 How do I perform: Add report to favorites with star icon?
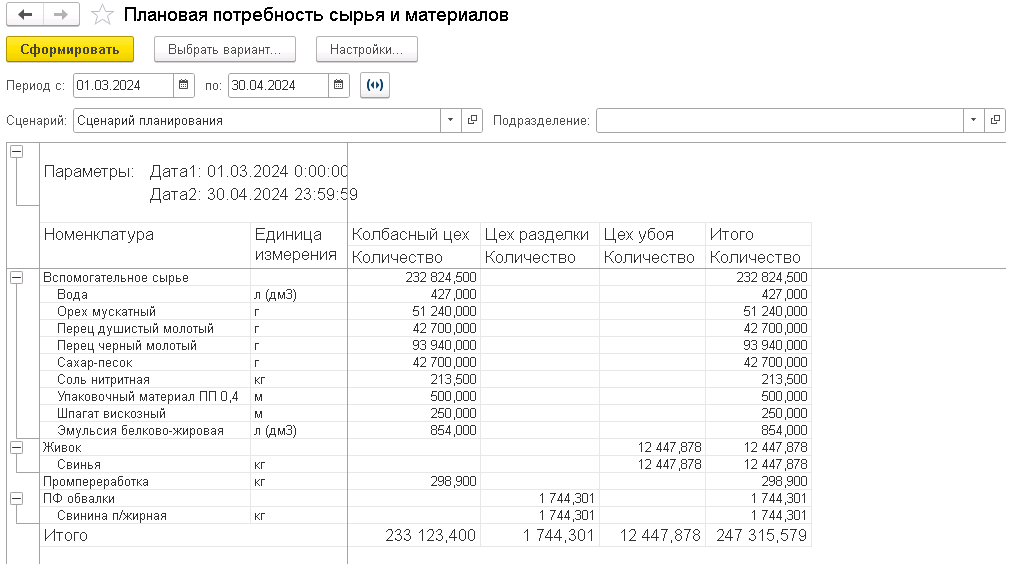pyautogui.click(x=101, y=16)
